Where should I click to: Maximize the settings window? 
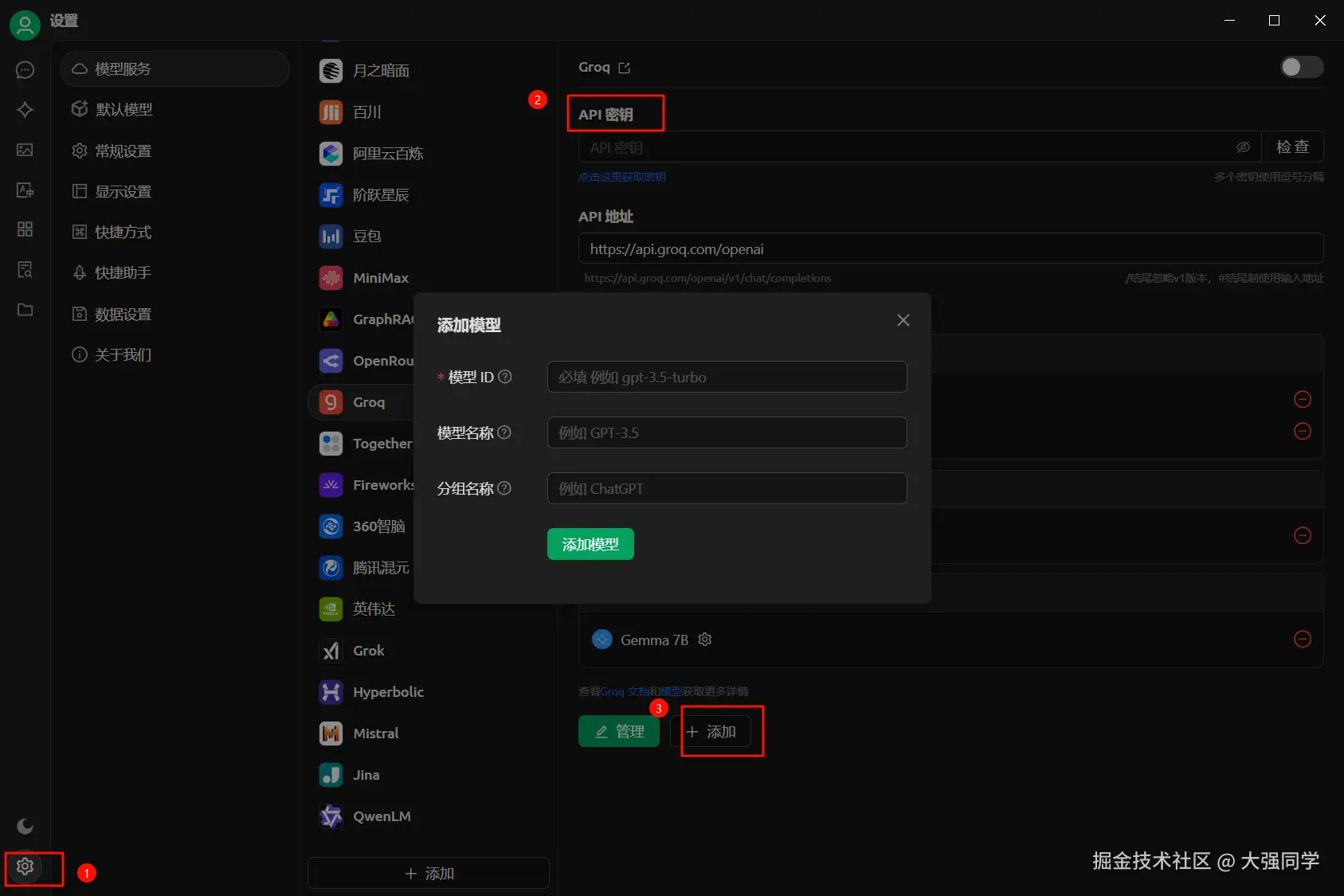(1274, 21)
